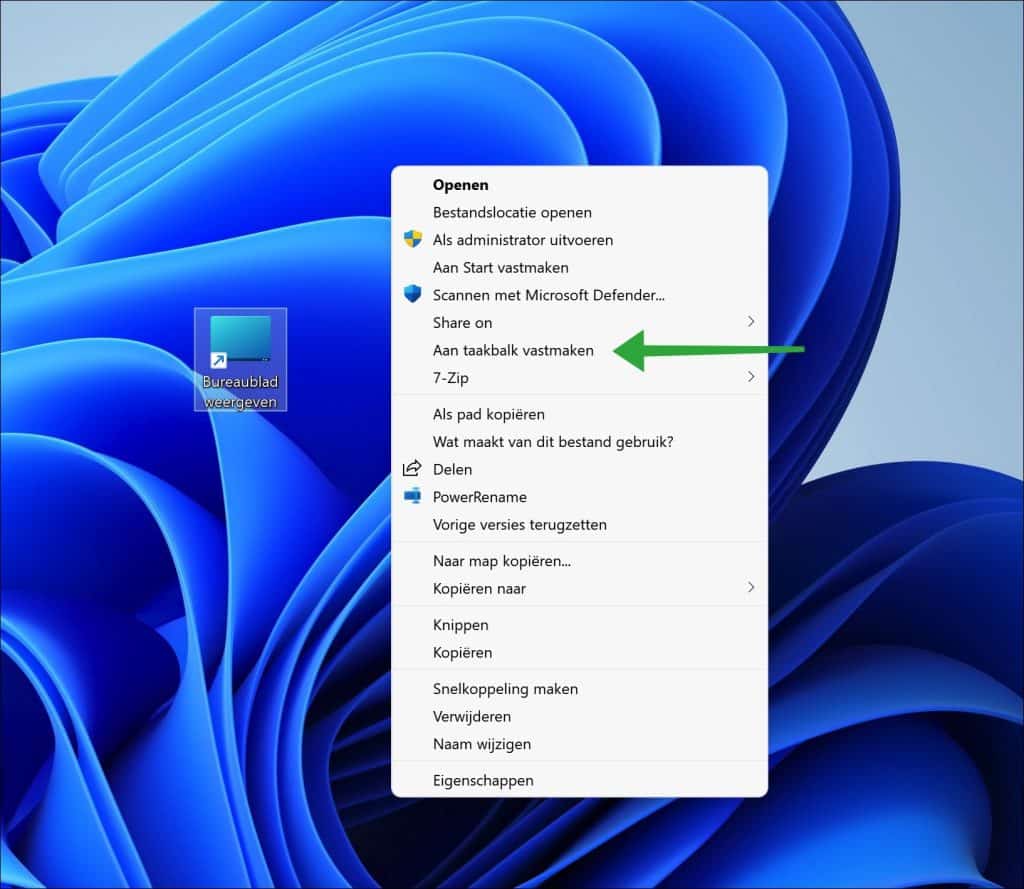1024x889 pixels.
Task: Click the Microsoft Defender shield icon
Action: (x=412, y=295)
